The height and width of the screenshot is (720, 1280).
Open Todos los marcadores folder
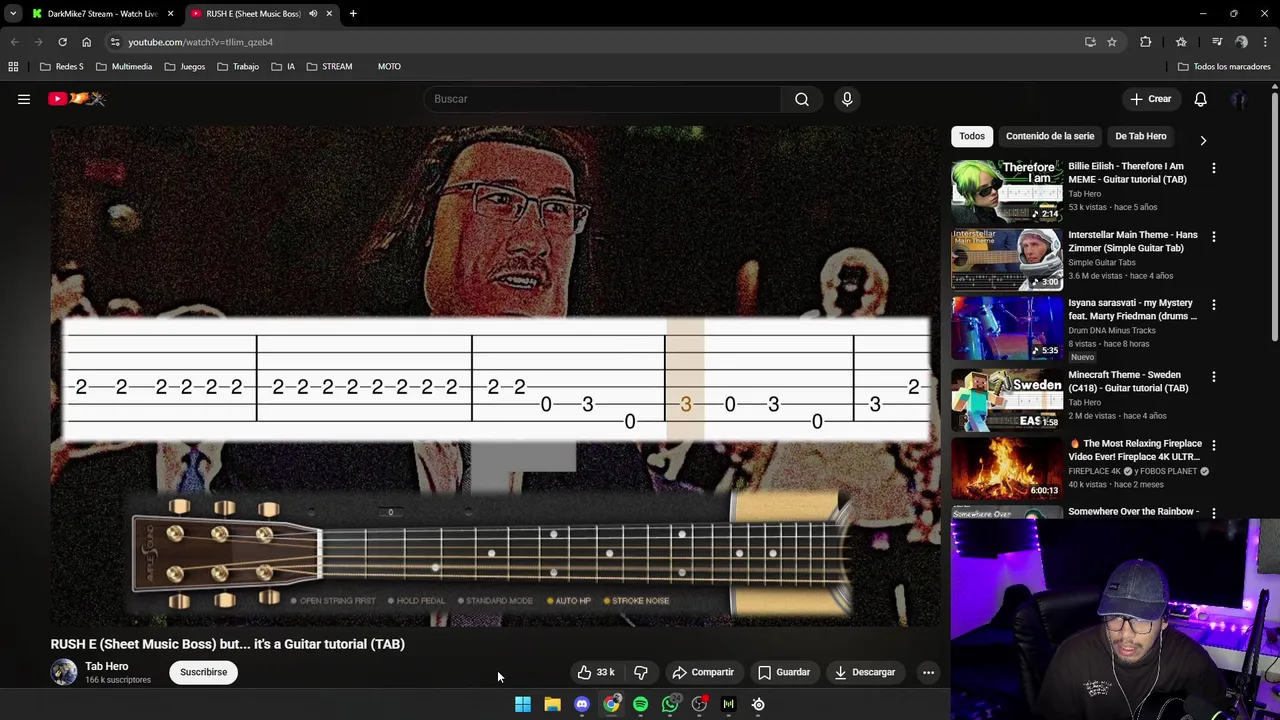pos(1224,67)
